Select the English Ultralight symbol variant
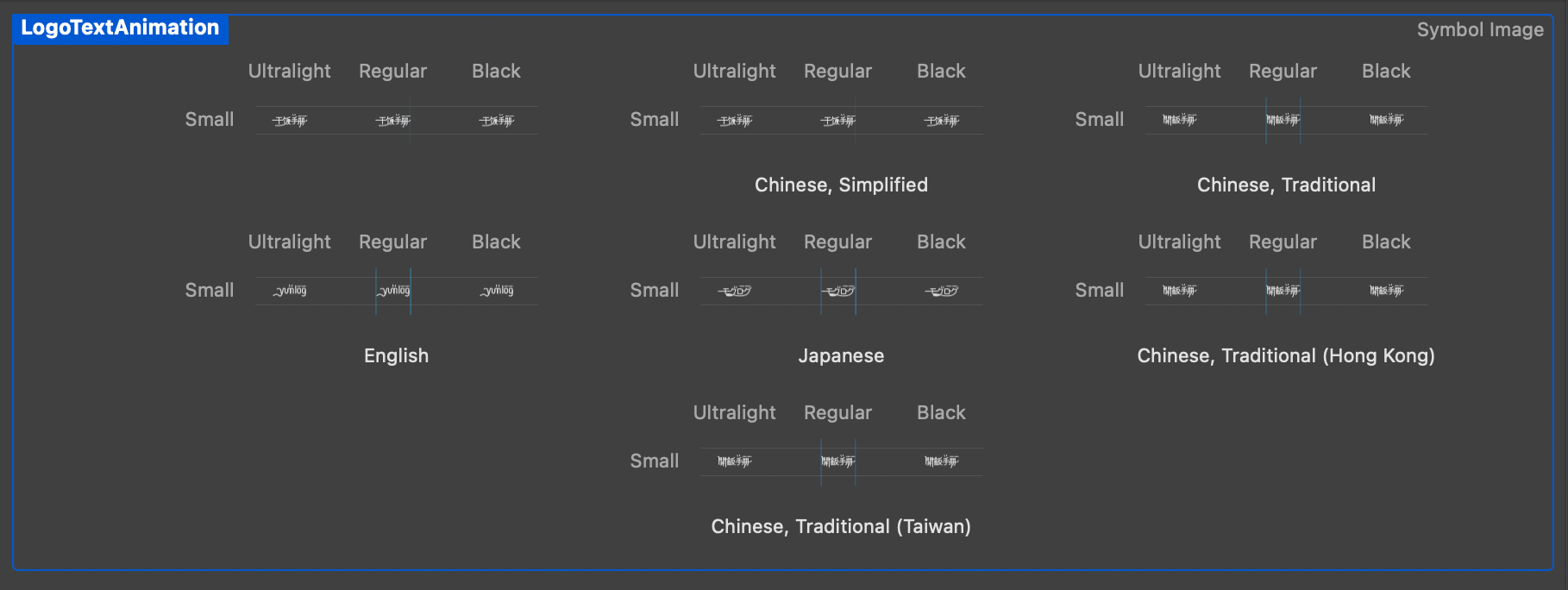This screenshot has width=1568, height=590. (x=290, y=291)
